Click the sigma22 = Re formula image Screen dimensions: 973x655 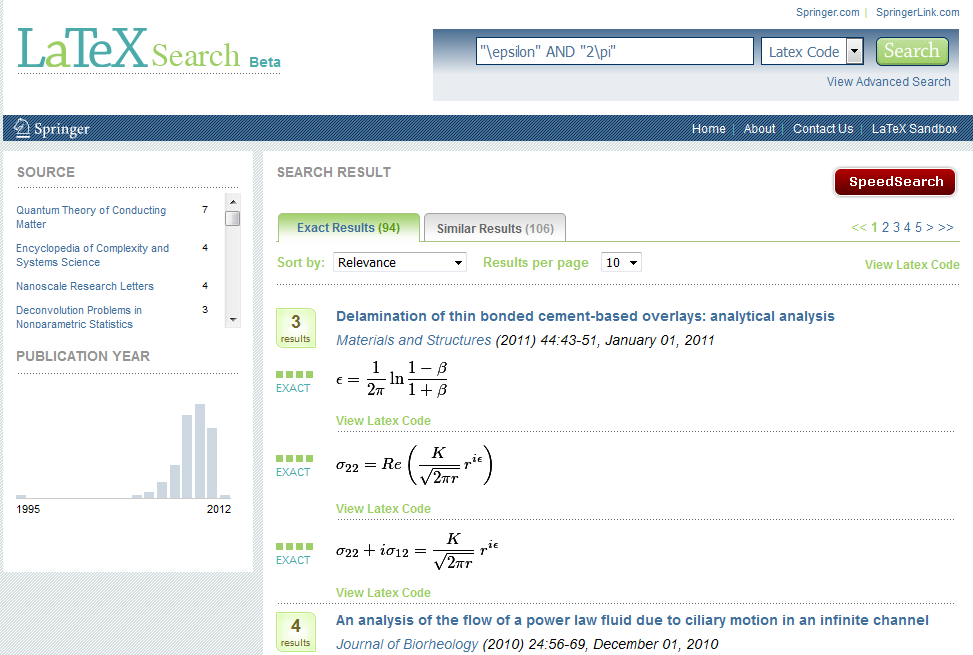414,465
